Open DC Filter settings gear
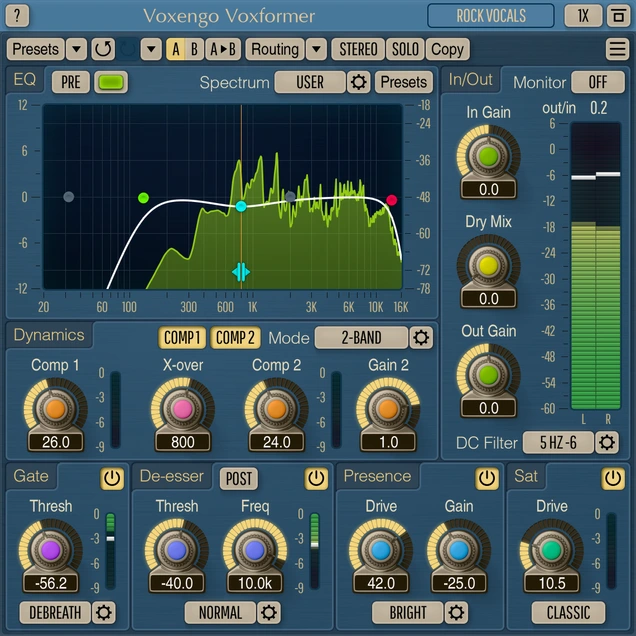 [607, 443]
